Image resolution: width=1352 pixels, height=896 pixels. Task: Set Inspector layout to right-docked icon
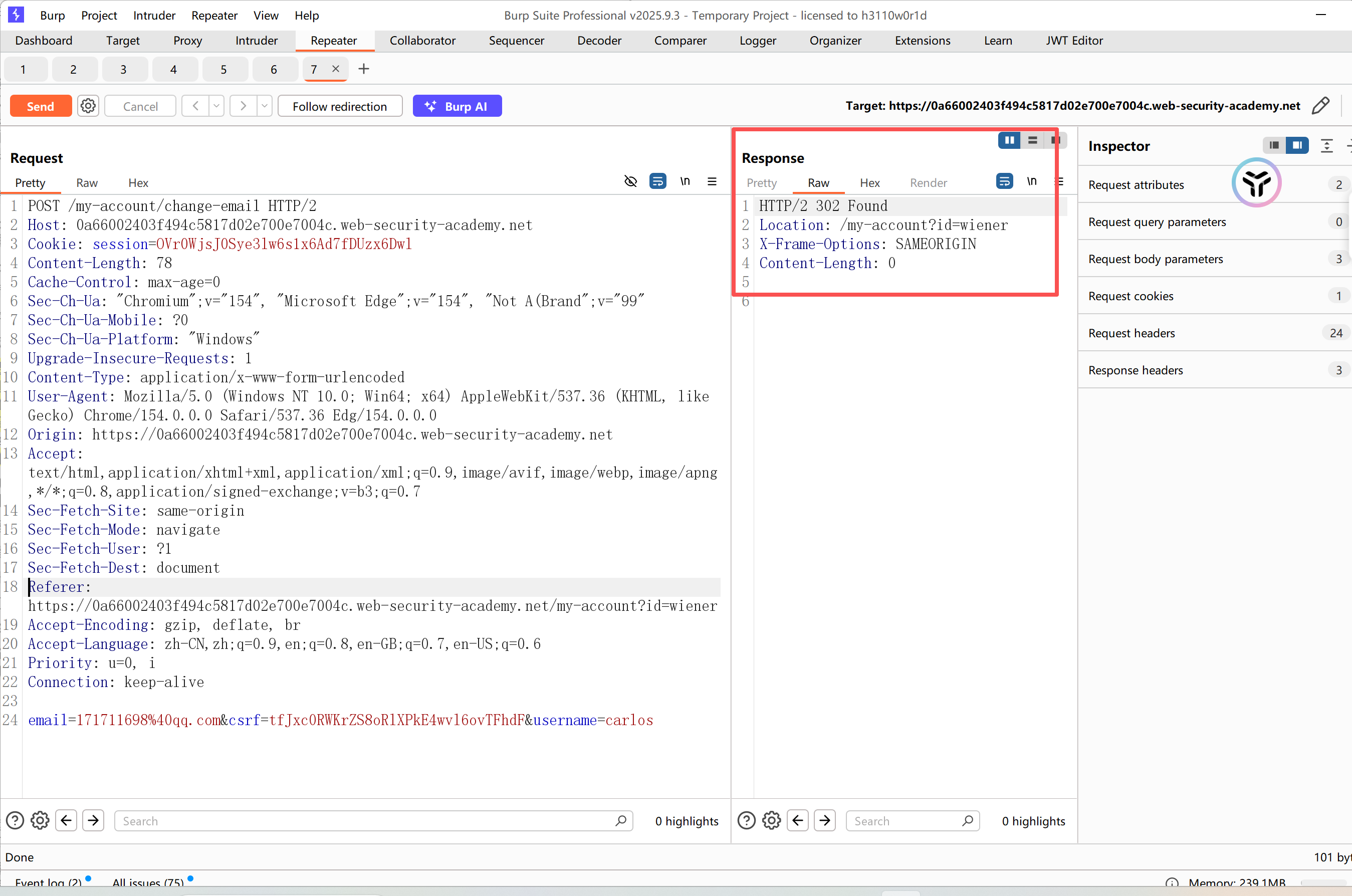pos(1297,145)
